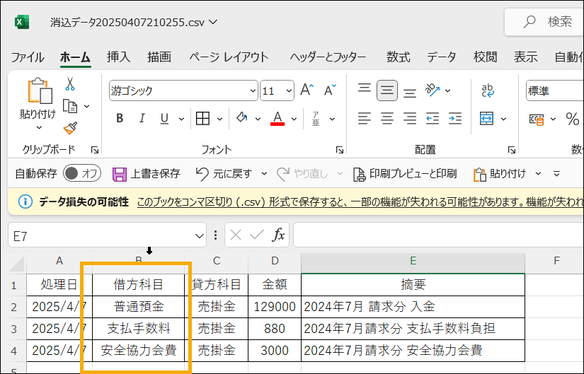The width and height of the screenshot is (584, 374).
Task: Switch to the 挿入 tab
Action: click(118, 57)
